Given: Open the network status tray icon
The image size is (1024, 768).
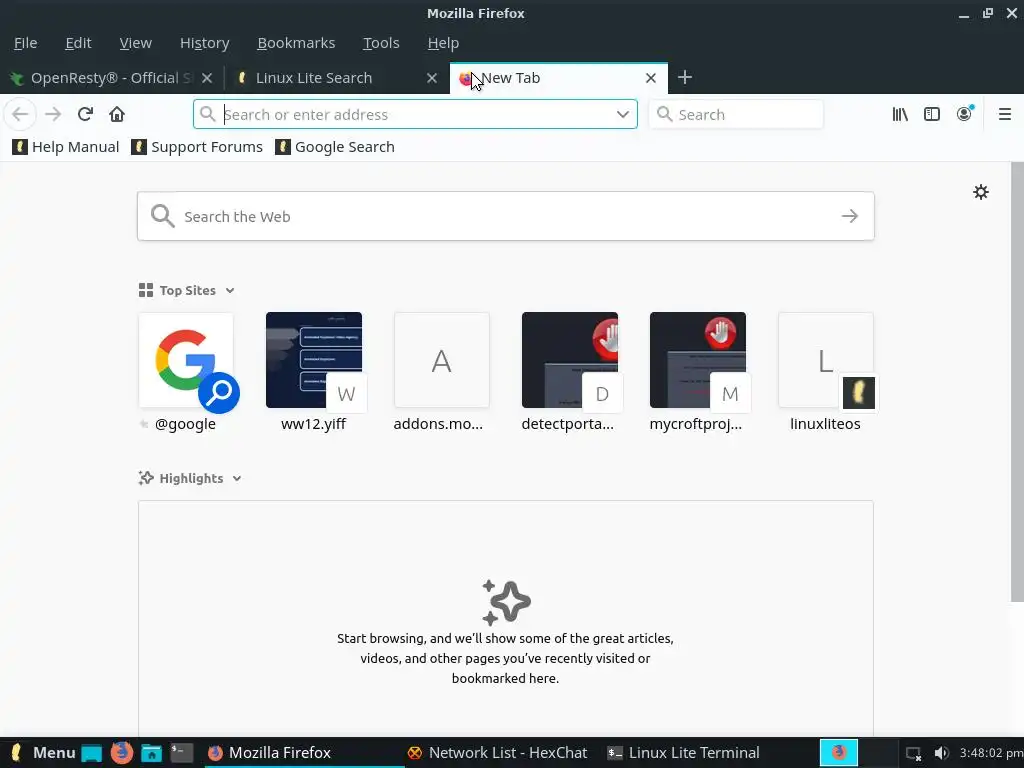Looking at the screenshot, I should coord(914,754).
